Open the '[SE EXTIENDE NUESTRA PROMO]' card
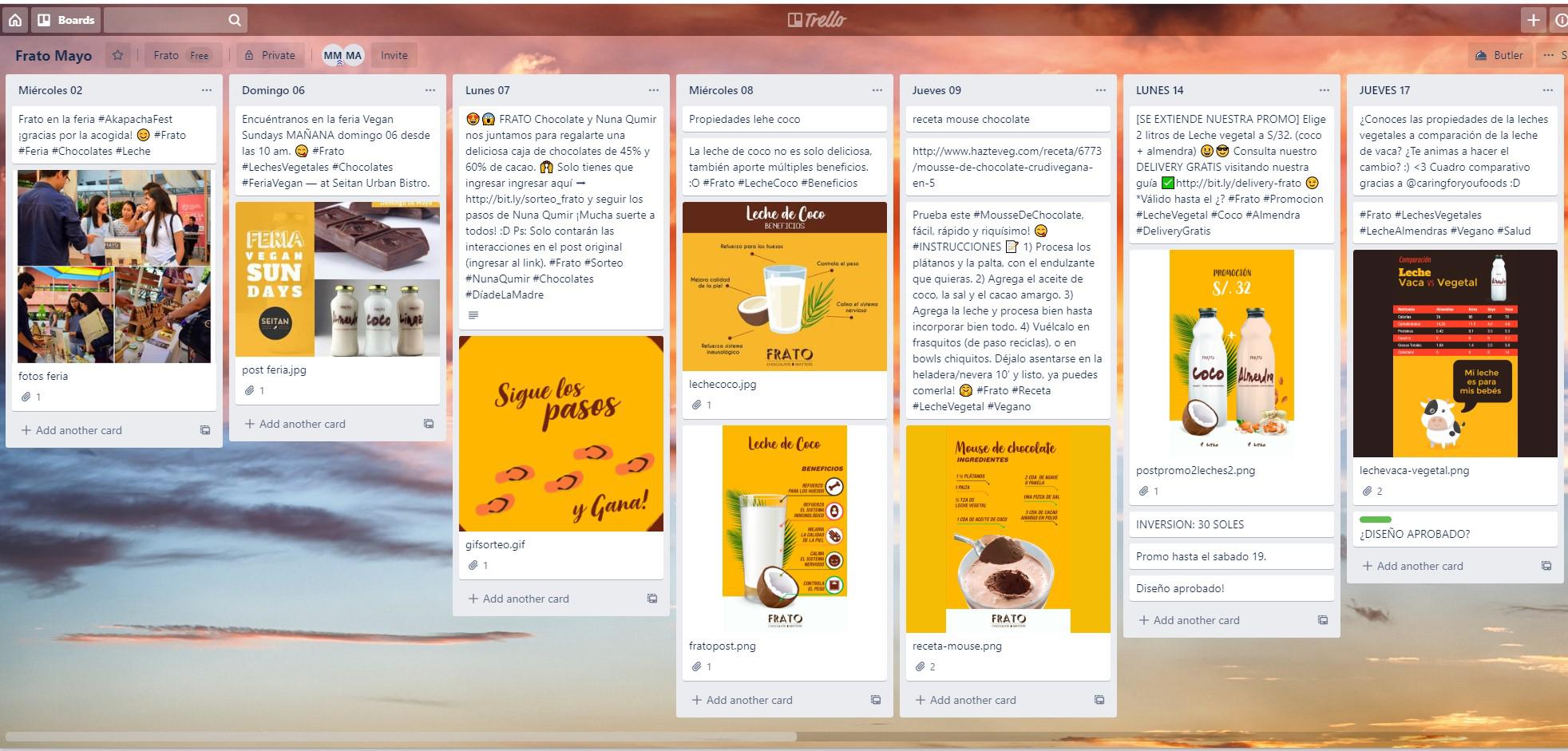Screen dimensions: 1568x751 pyautogui.click(x=1232, y=175)
